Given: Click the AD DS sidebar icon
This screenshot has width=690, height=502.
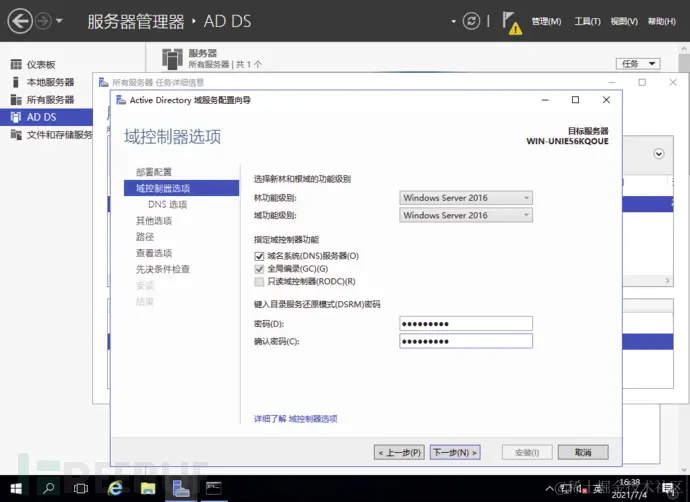Looking at the screenshot, I should point(16,117).
